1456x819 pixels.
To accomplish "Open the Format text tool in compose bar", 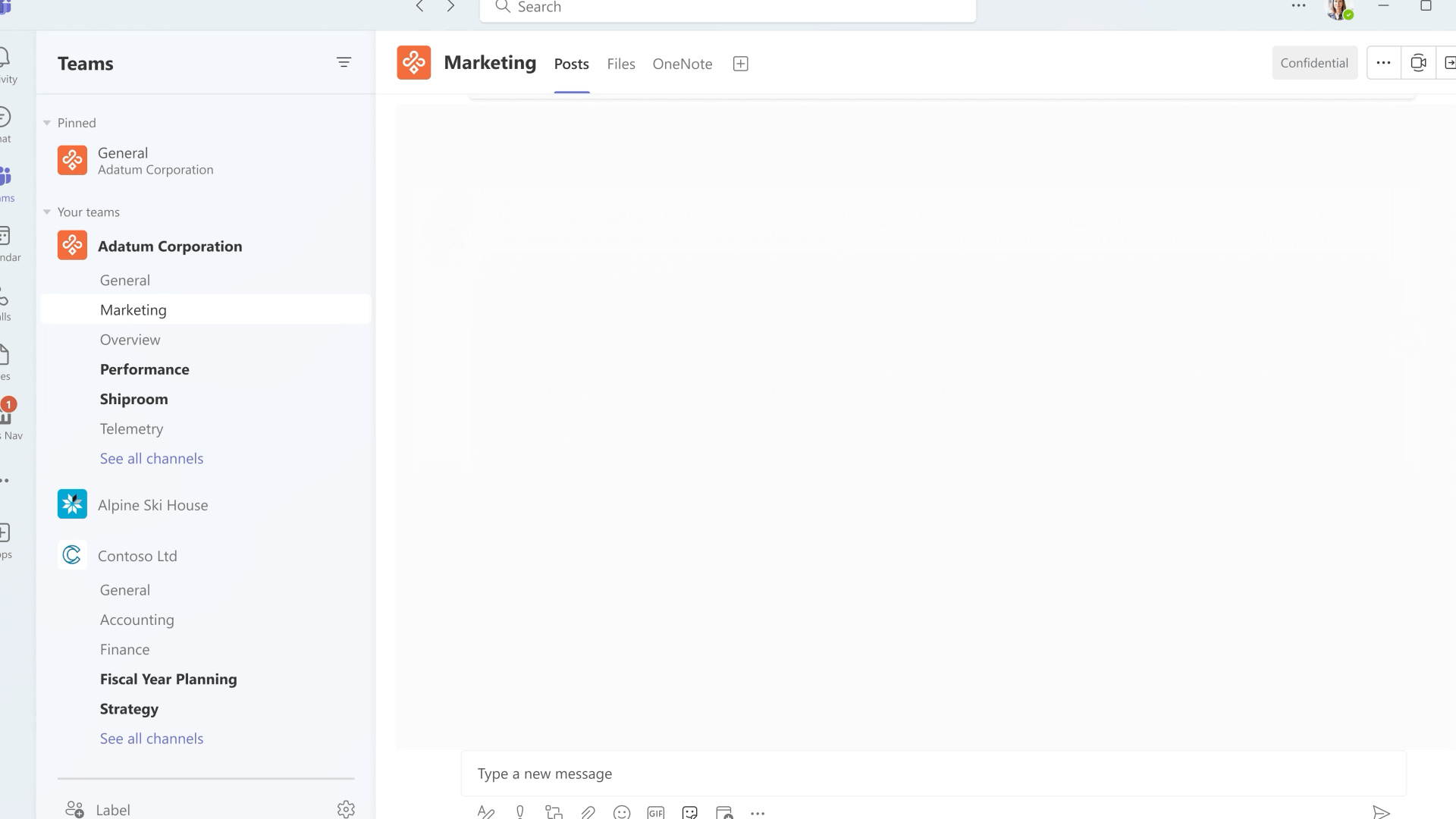I will point(486,812).
